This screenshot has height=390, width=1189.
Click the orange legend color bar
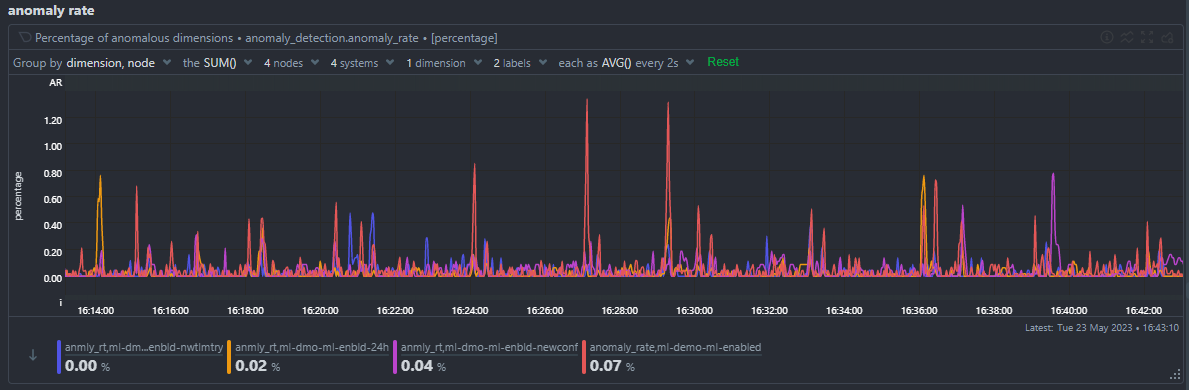point(229,357)
